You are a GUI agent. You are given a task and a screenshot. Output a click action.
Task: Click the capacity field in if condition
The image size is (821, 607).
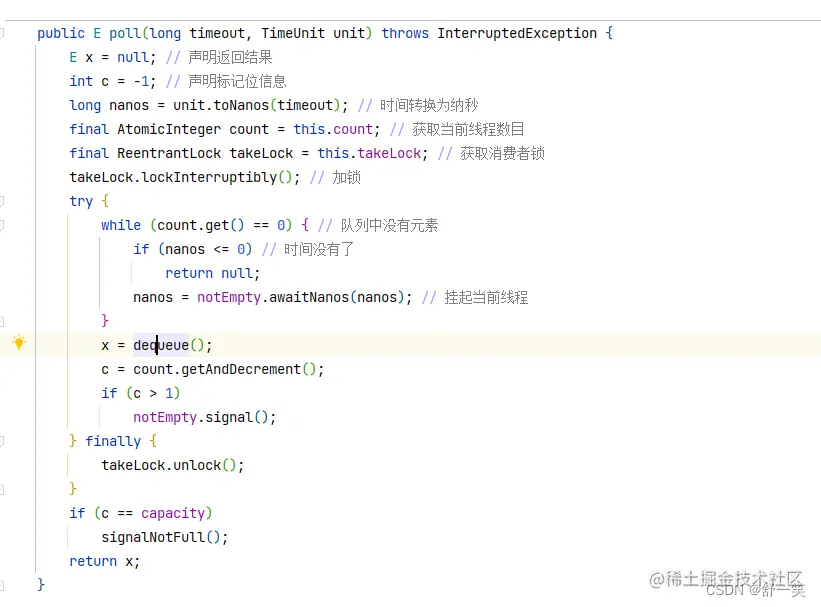click(x=172, y=513)
